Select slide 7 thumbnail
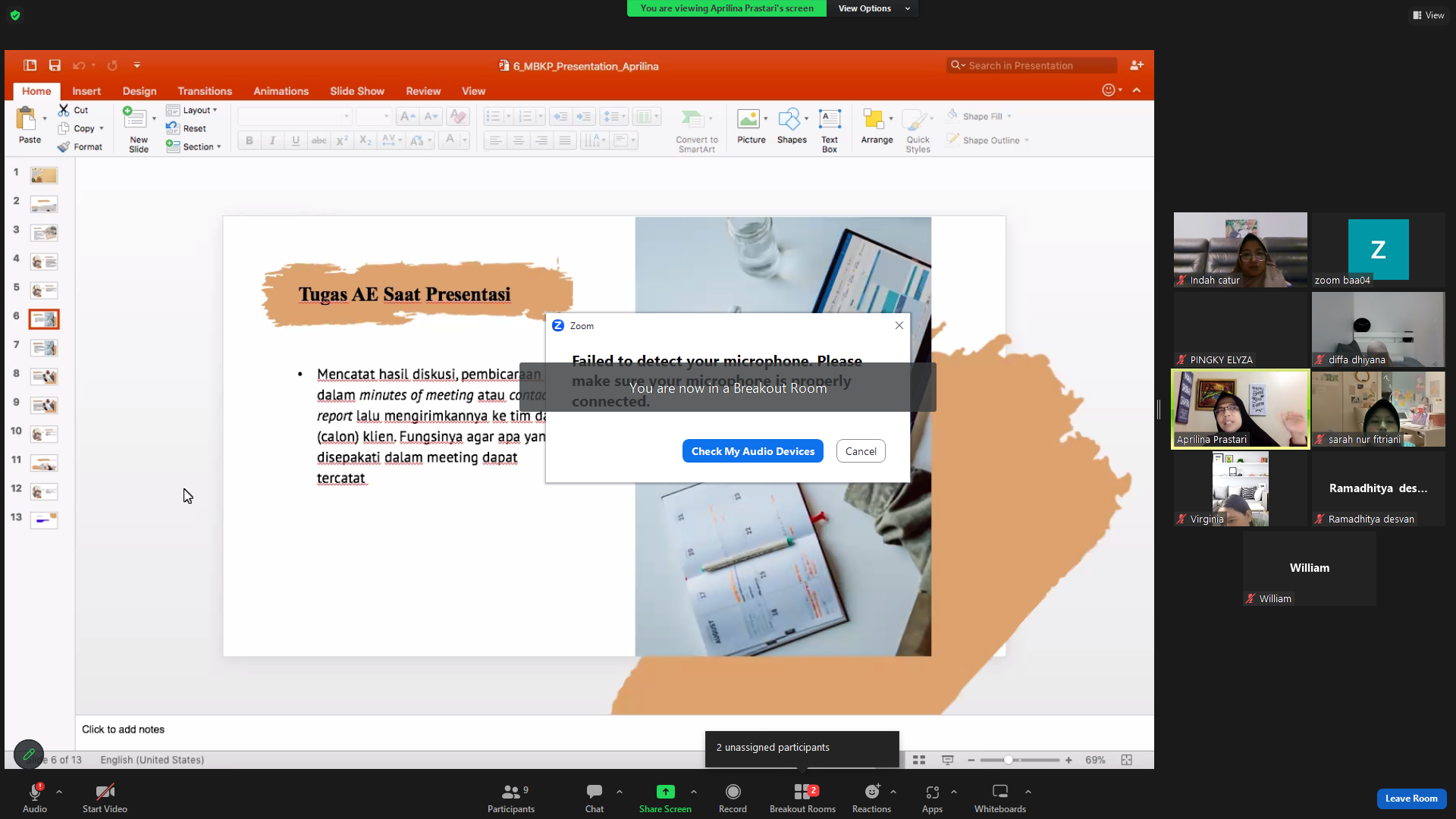Image resolution: width=1456 pixels, height=819 pixels. point(44,348)
